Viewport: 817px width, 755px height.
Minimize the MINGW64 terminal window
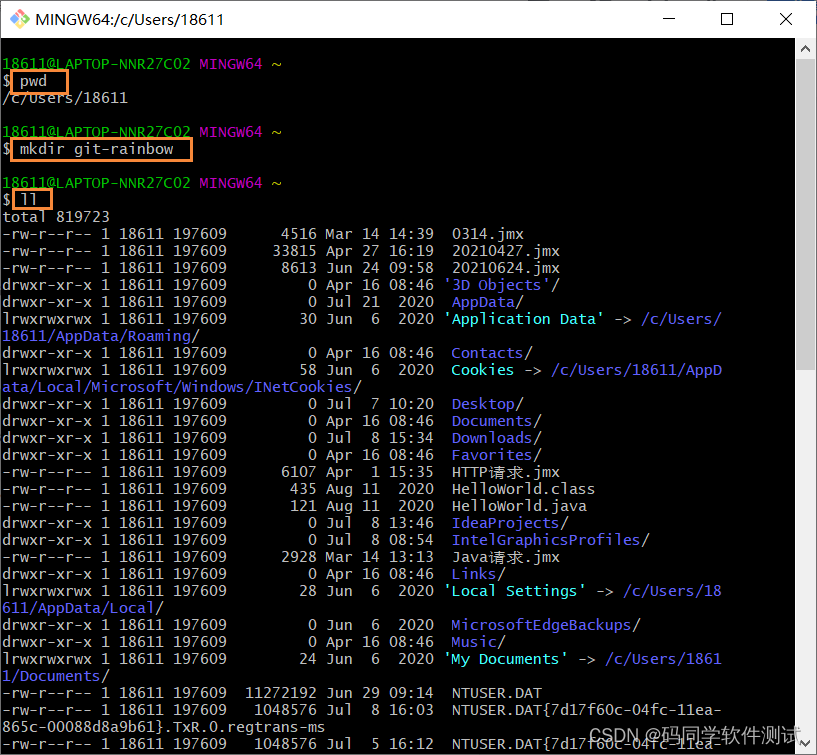coord(669,19)
